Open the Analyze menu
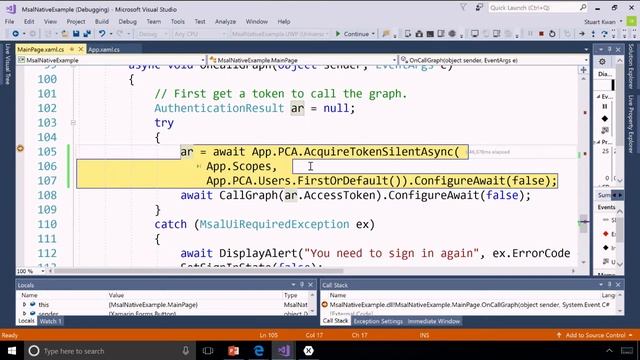Image resolution: width=640 pixels, height=360 pixels. coord(225,22)
